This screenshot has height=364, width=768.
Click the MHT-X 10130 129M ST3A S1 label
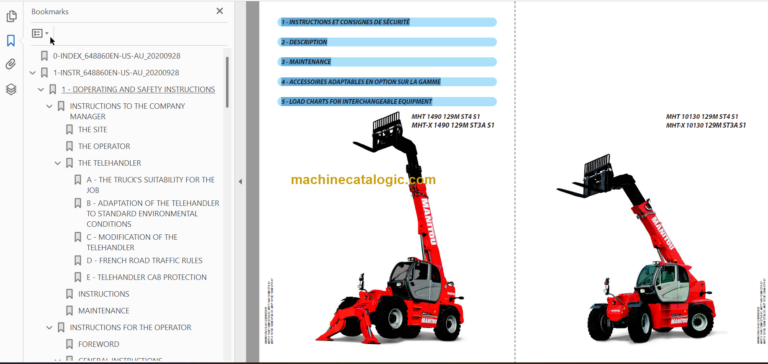click(x=706, y=125)
